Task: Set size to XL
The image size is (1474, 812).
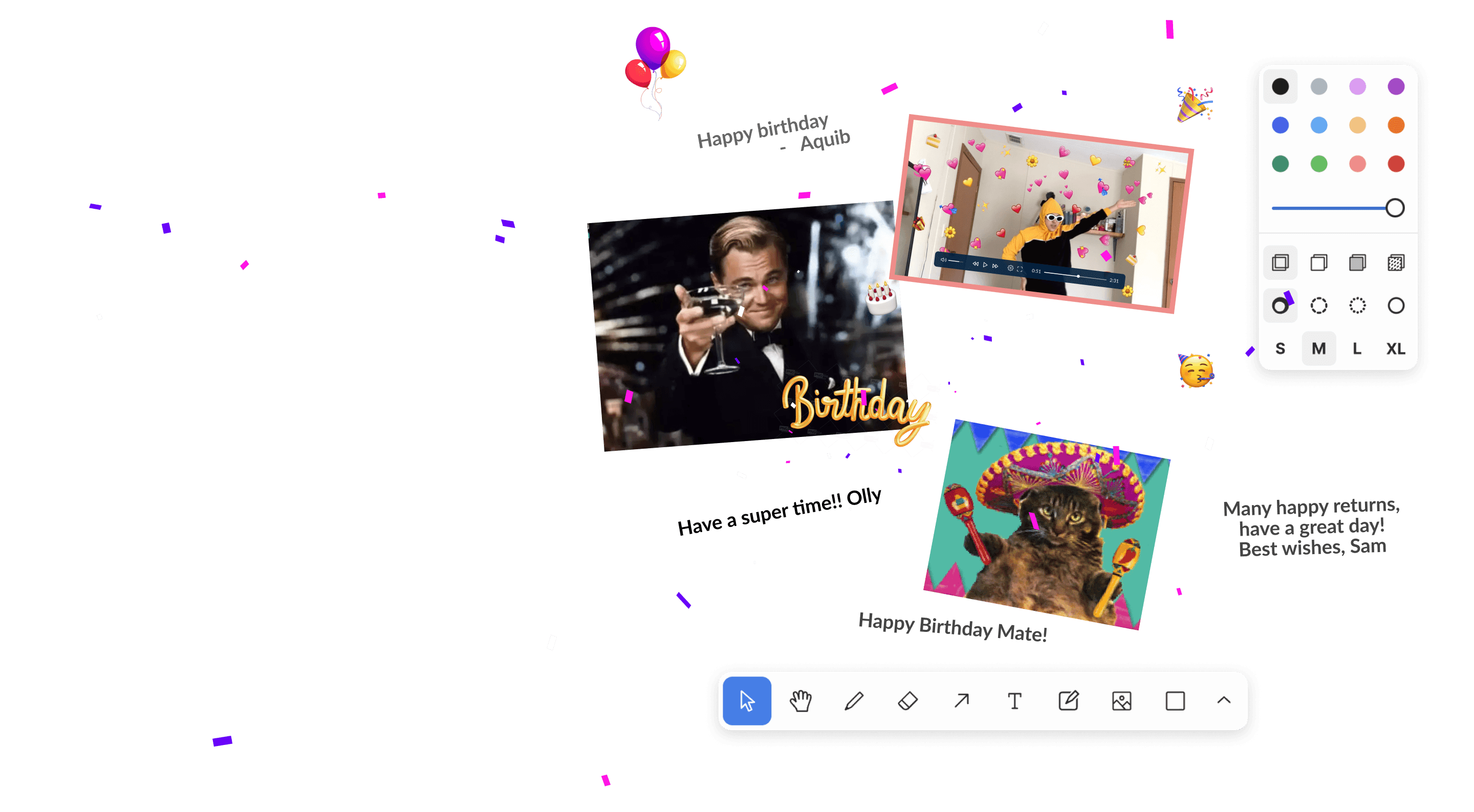Action: (x=1396, y=348)
